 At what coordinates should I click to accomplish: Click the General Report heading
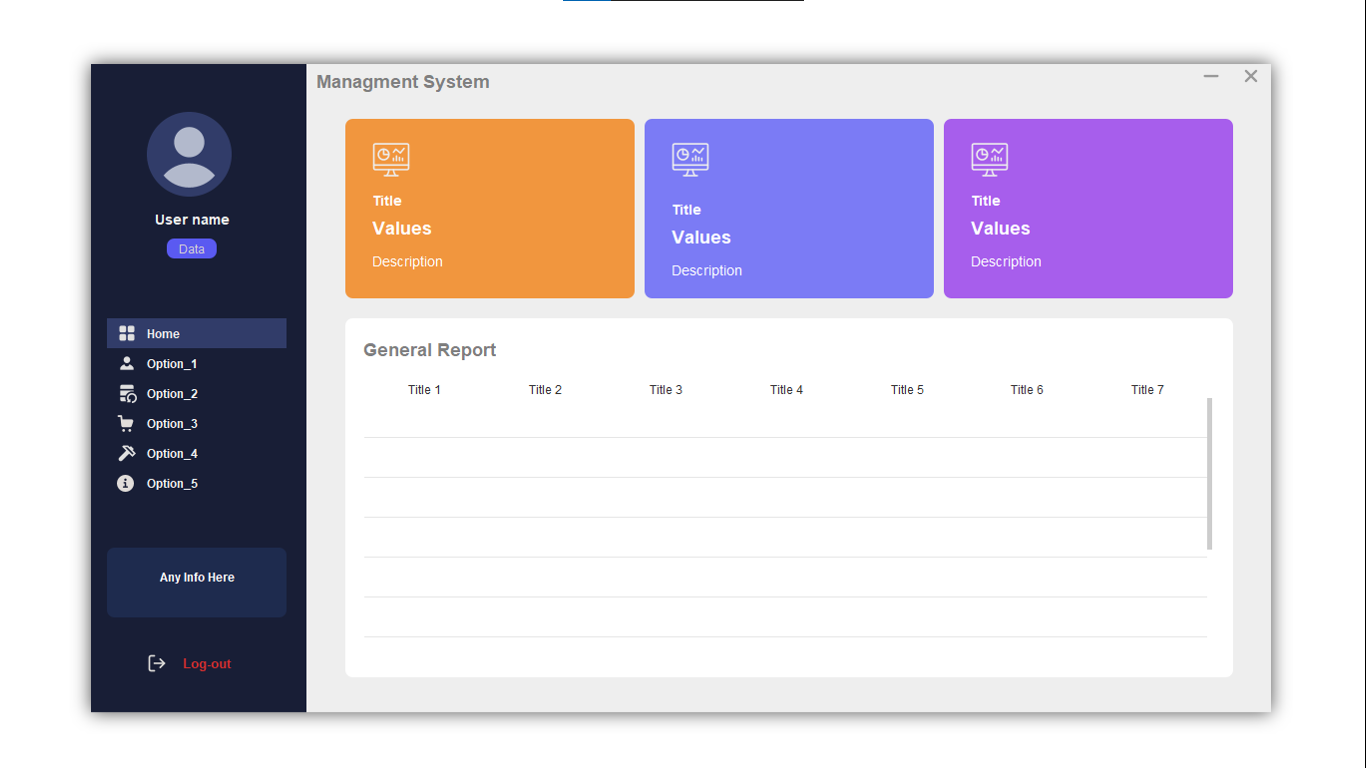tap(430, 350)
